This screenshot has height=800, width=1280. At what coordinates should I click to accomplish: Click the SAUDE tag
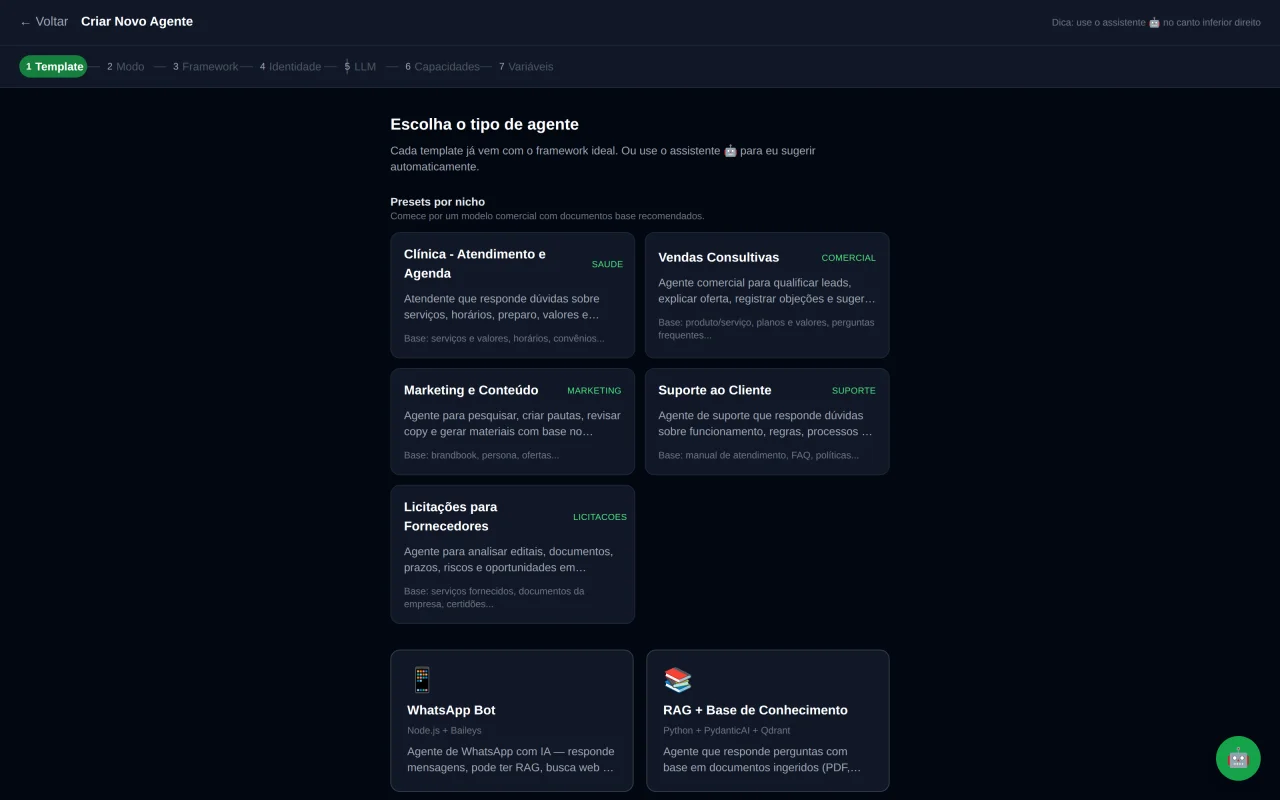click(607, 264)
